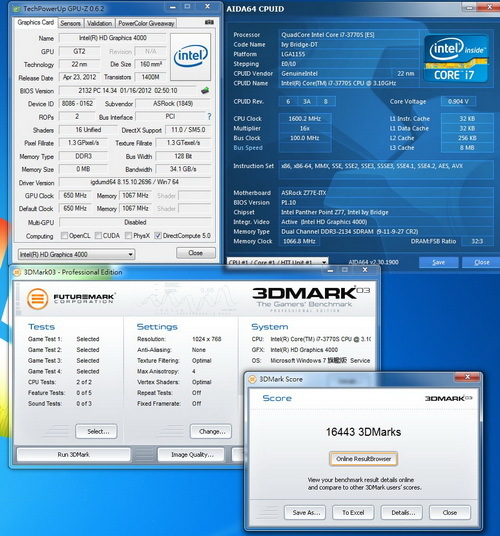
Task: Click the GPU Name text field
Action: [113, 38]
